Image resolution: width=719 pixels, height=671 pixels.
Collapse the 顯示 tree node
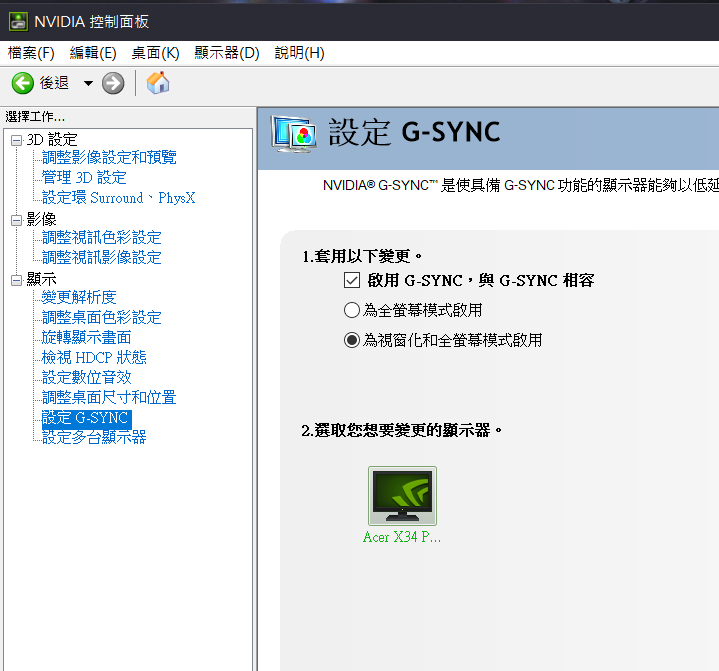tap(17, 280)
